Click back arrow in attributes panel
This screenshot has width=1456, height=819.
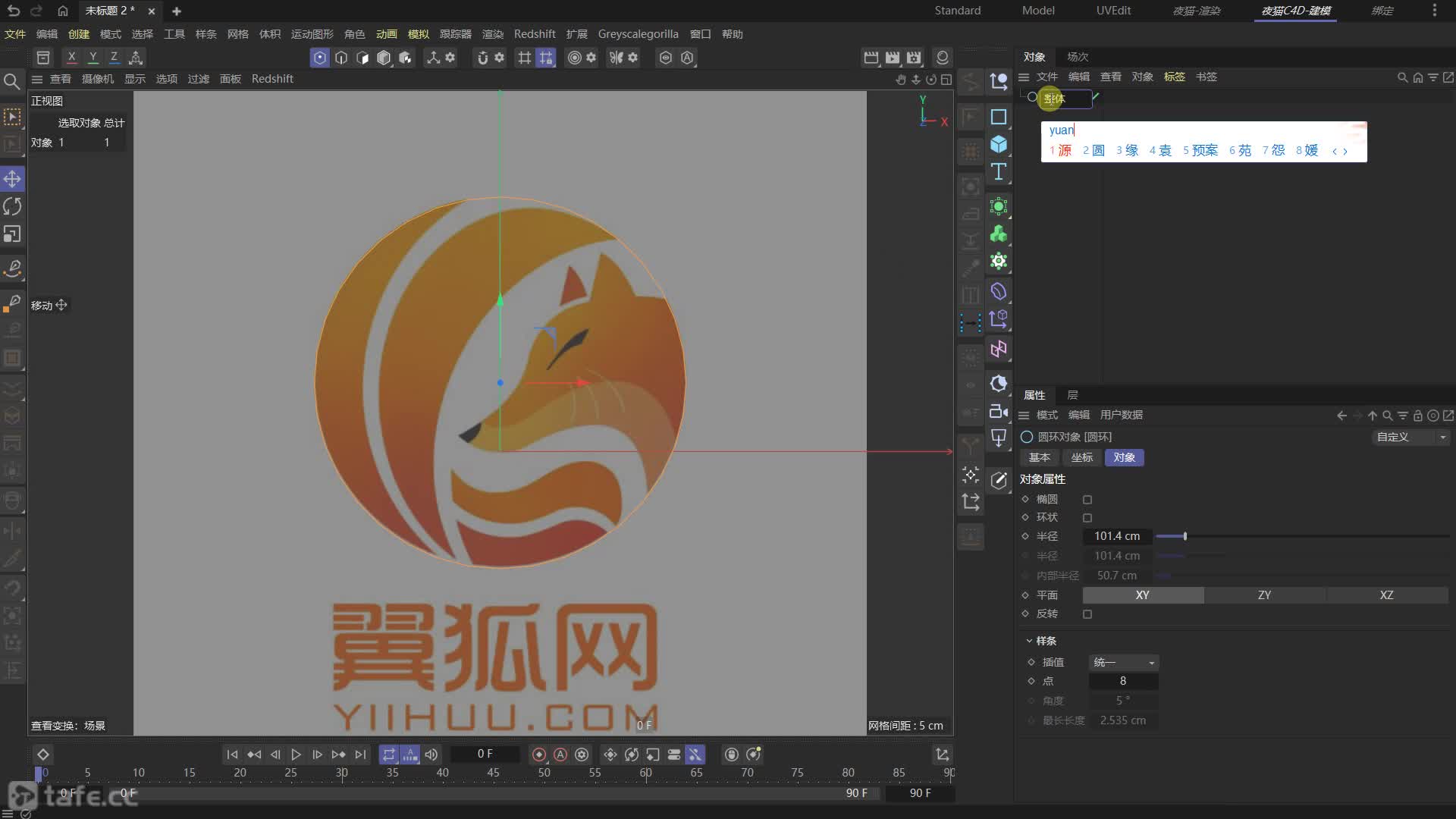coord(1341,416)
